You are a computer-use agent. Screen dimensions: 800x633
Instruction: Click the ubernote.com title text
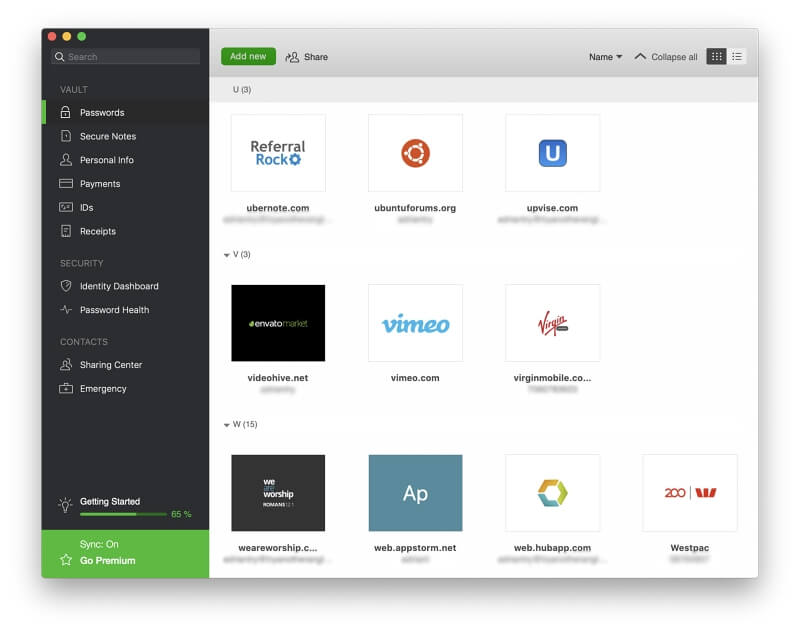278,208
